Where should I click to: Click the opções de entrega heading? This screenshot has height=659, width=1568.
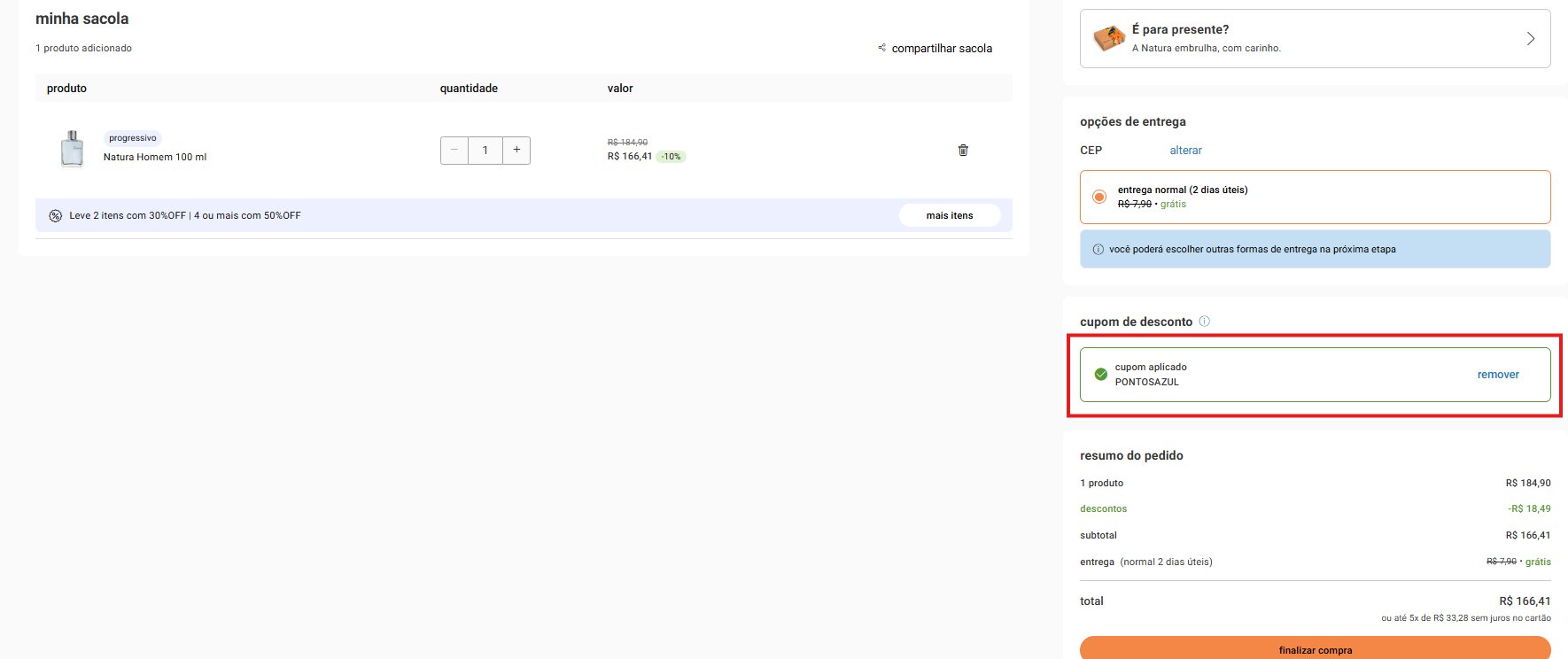point(1132,121)
